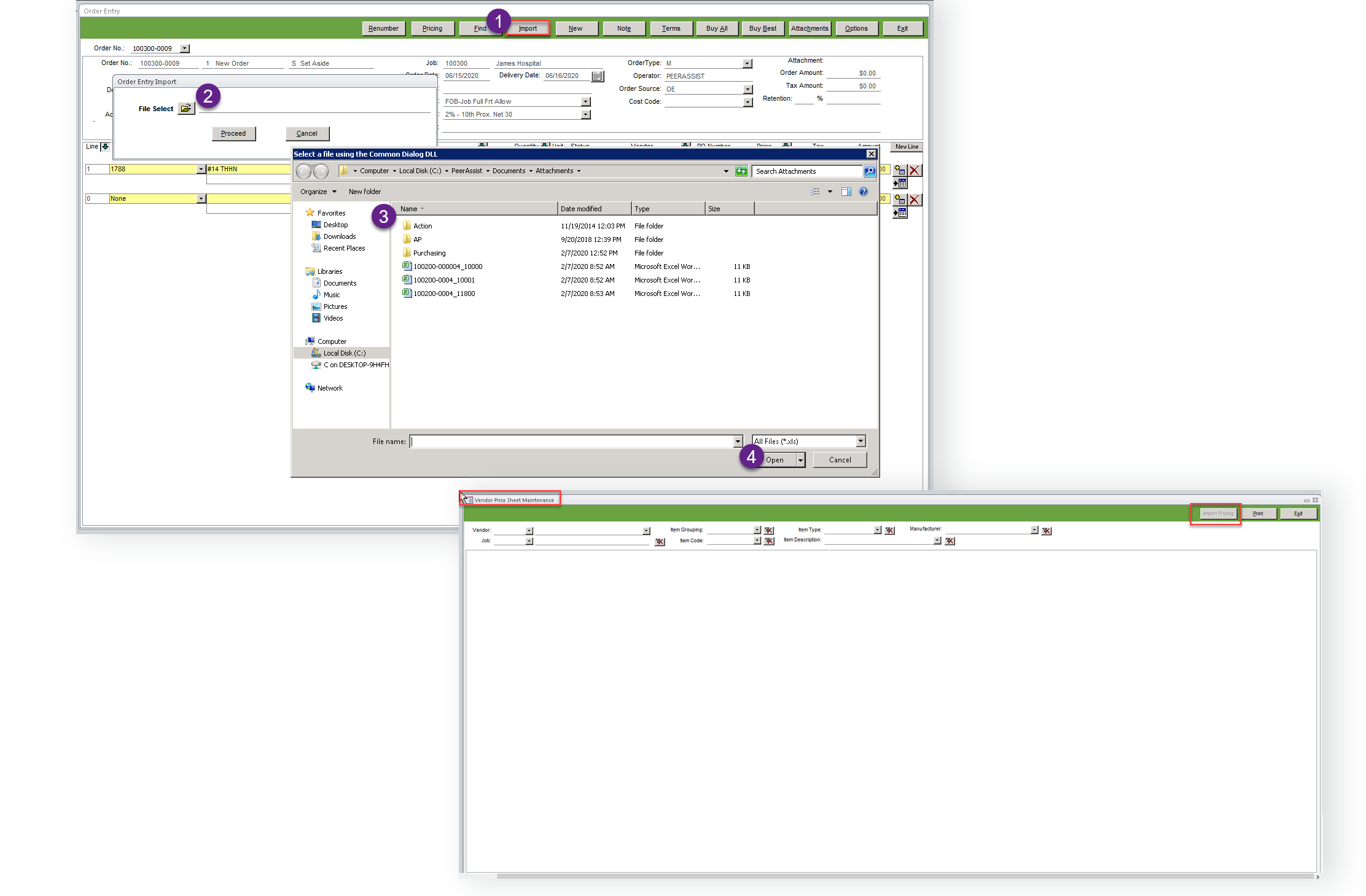Click add-line icon on the 1788 row
1366x896 pixels.
point(900,170)
